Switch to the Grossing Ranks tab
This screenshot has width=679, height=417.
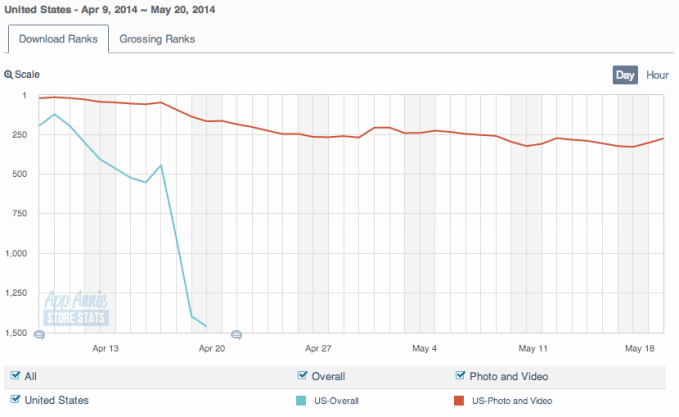point(157,40)
